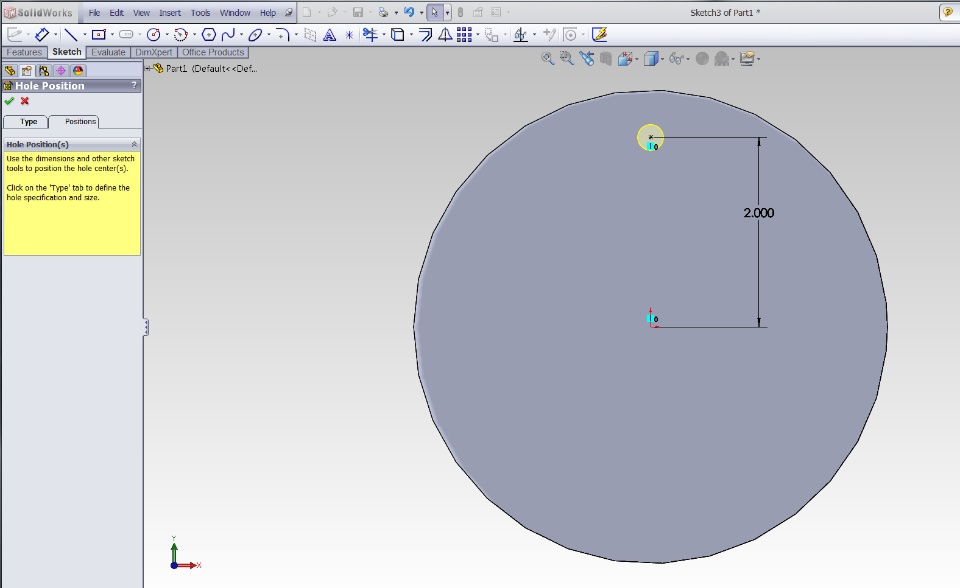Click the 2.000 dimension value
The width and height of the screenshot is (960, 588).
tap(759, 213)
